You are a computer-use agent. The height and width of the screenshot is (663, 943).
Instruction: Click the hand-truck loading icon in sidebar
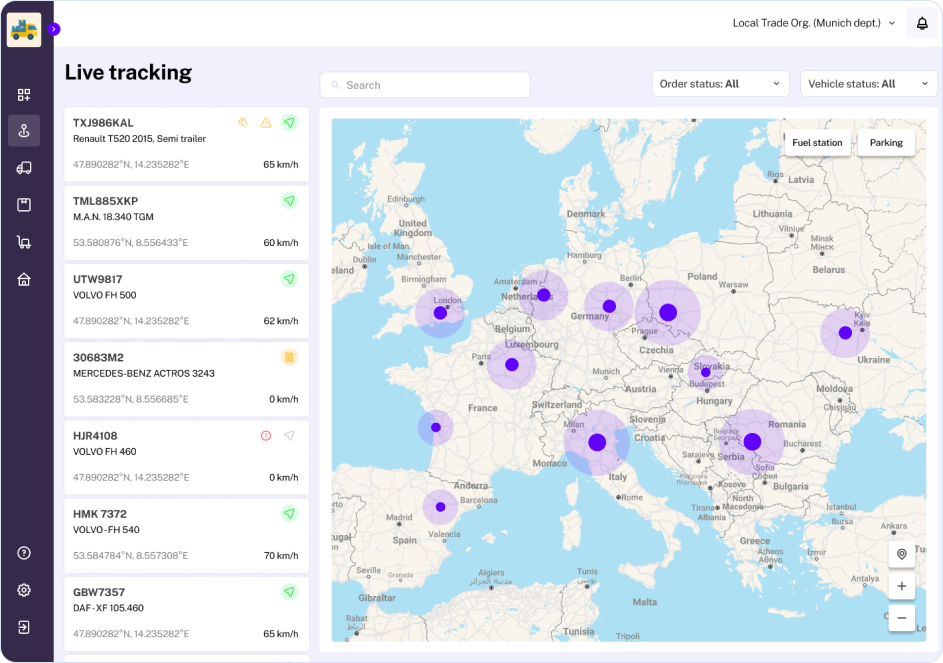tap(24, 241)
